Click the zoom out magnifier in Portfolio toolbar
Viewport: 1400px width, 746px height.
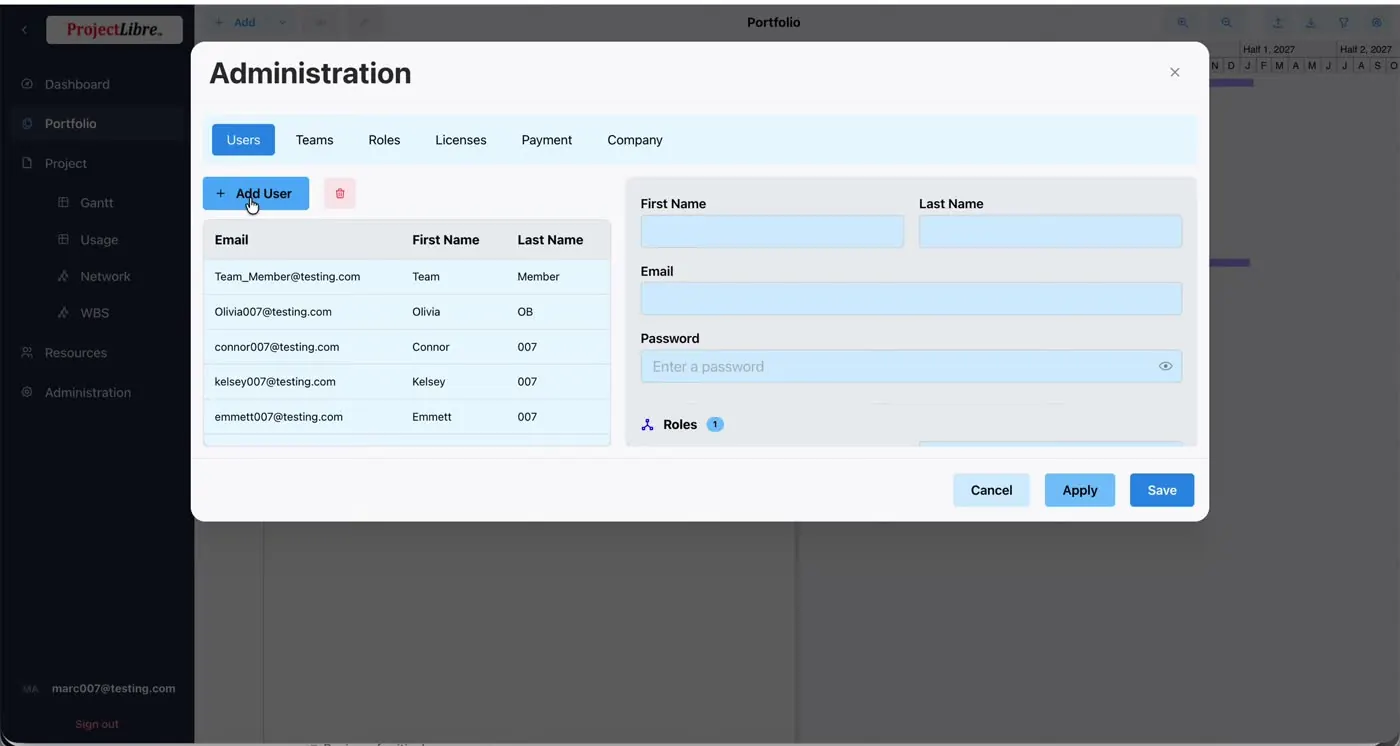click(x=1226, y=23)
